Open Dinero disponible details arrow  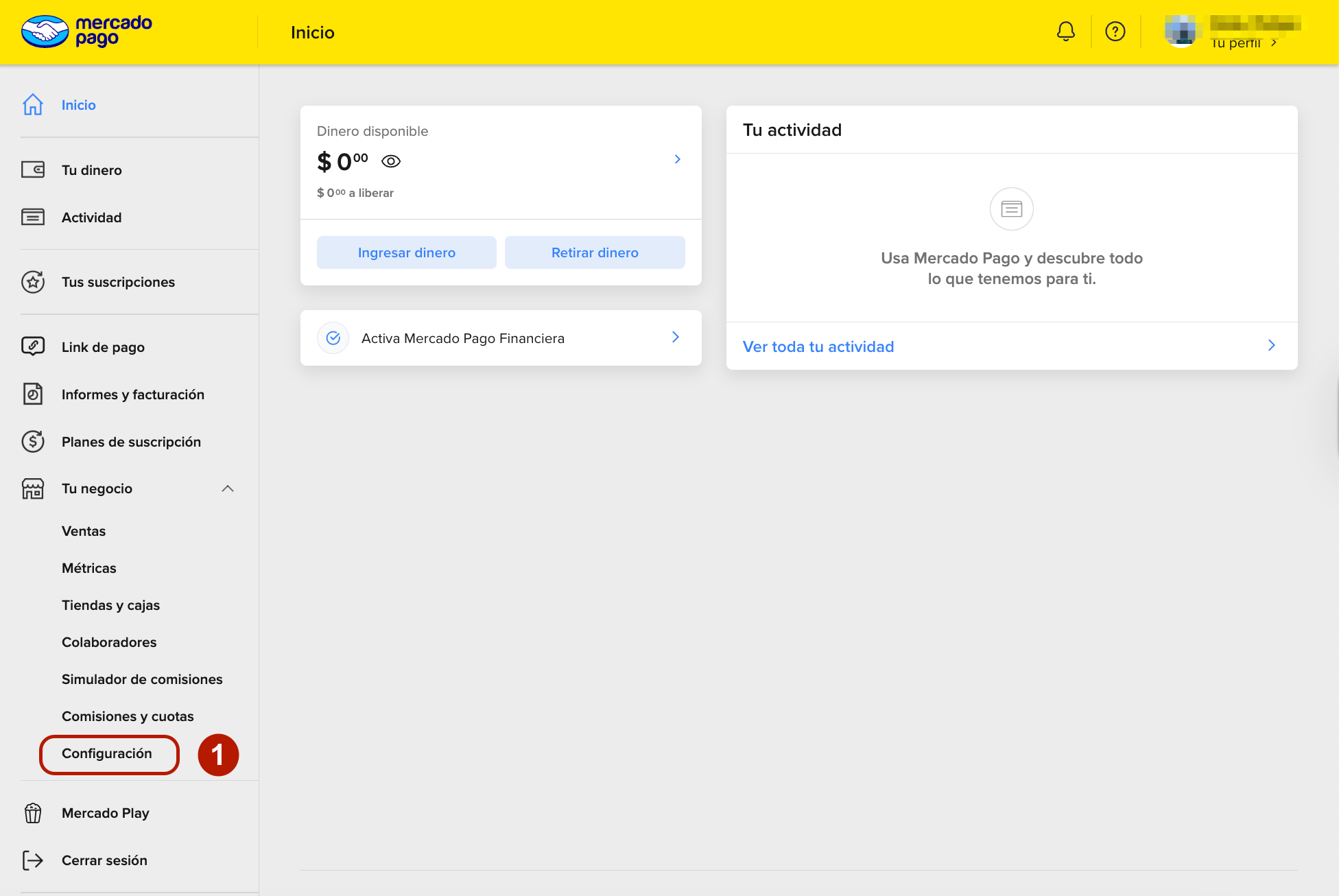677,159
